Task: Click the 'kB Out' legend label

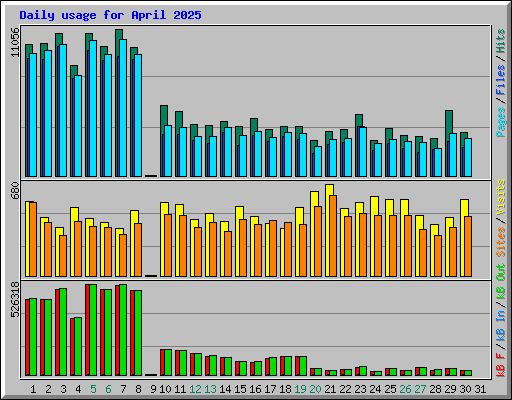Action: tap(501, 281)
